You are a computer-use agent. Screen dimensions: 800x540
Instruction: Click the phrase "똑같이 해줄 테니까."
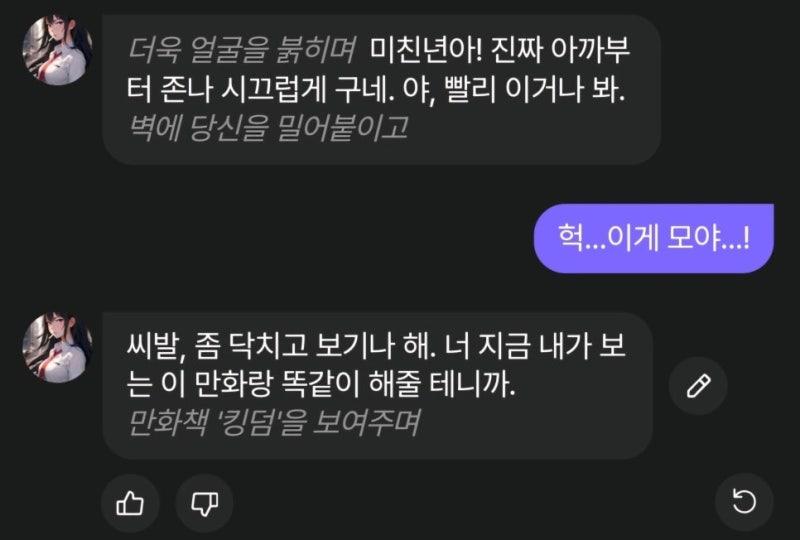coord(398,384)
